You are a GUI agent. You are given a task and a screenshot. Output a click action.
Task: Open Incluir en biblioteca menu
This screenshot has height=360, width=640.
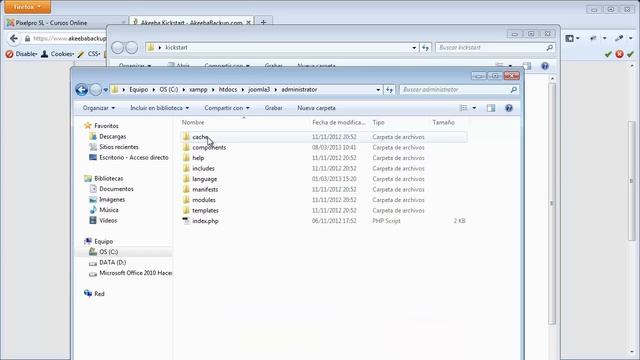click(x=160, y=108)
